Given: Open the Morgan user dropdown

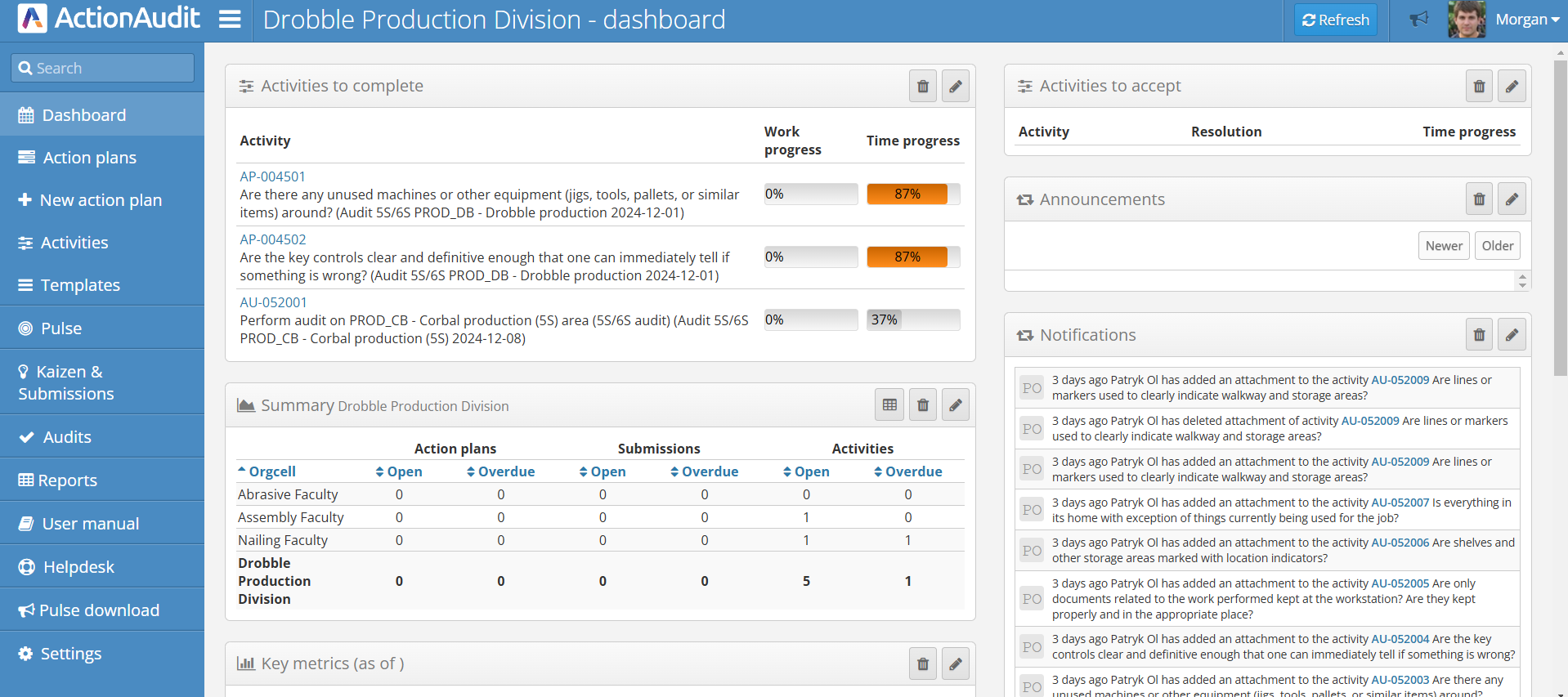Looking at the screenshot, I should tap(1525, 20).
